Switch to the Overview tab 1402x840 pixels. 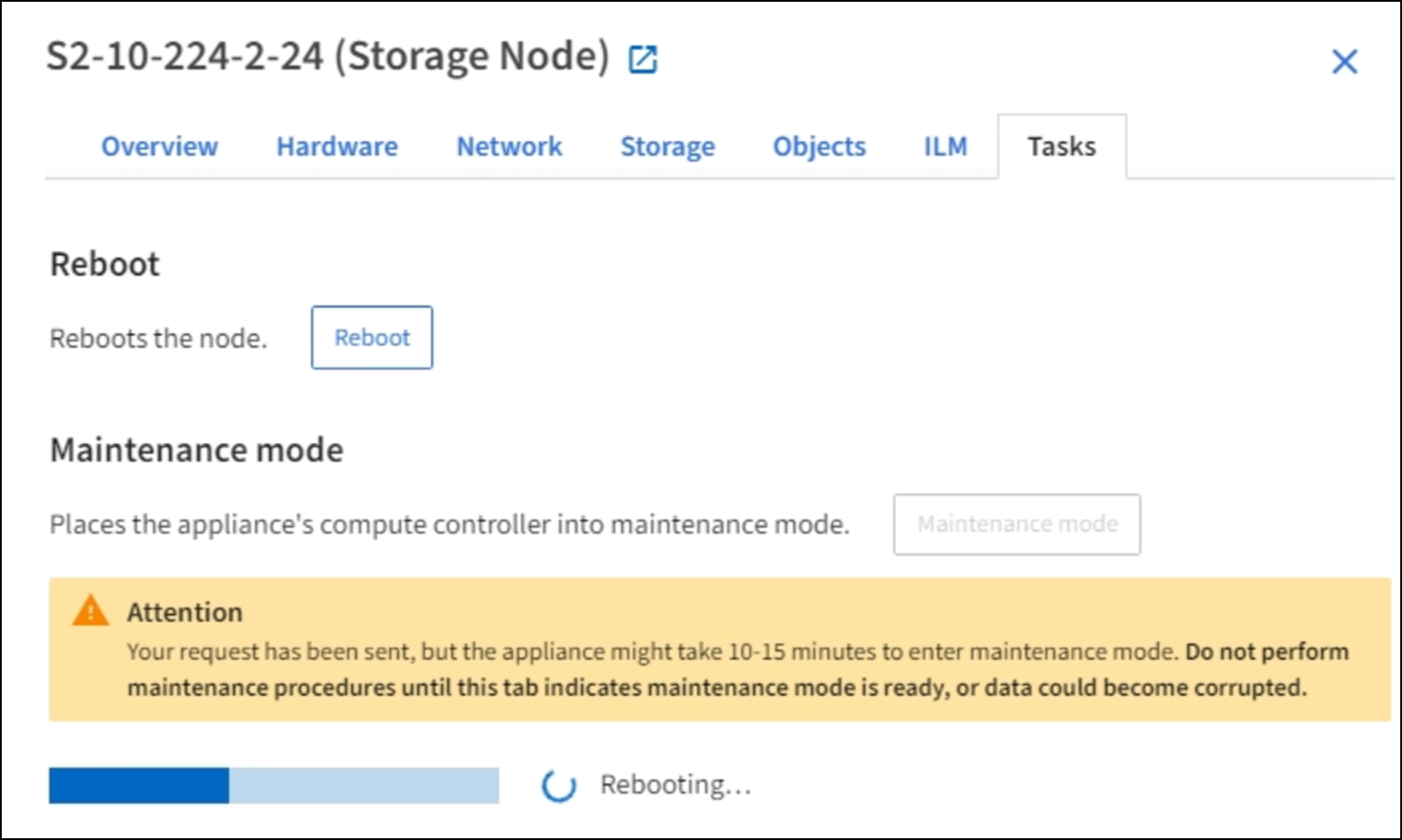[159, 146]
